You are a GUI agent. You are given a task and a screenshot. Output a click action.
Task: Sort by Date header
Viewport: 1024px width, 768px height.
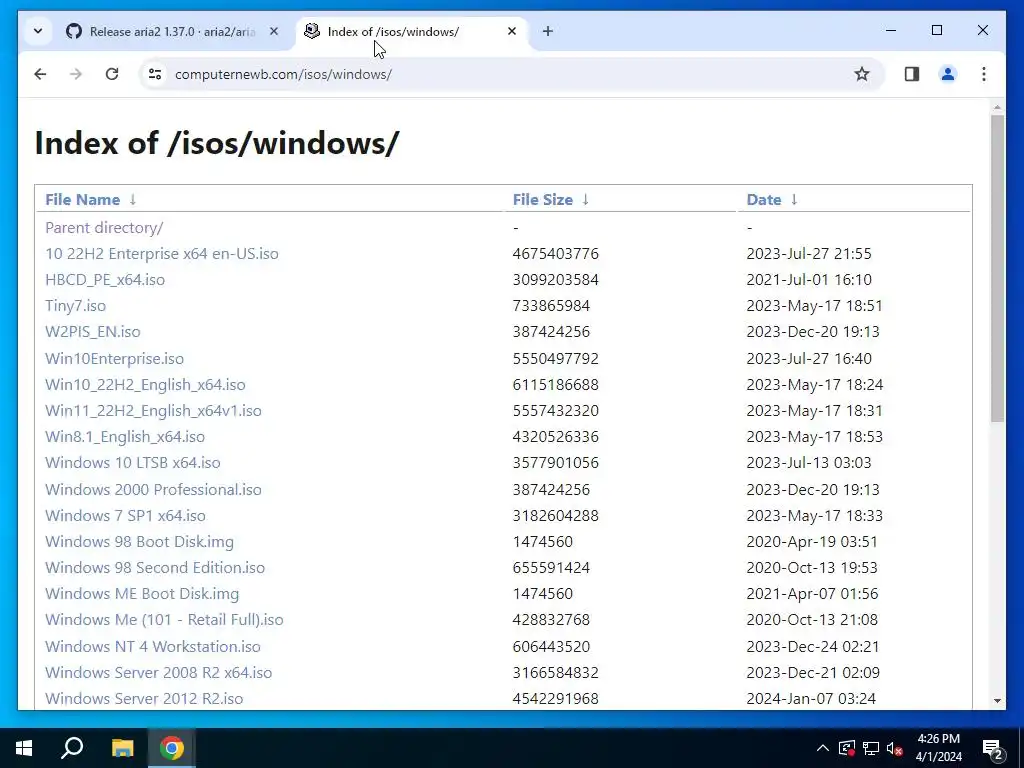763,200
